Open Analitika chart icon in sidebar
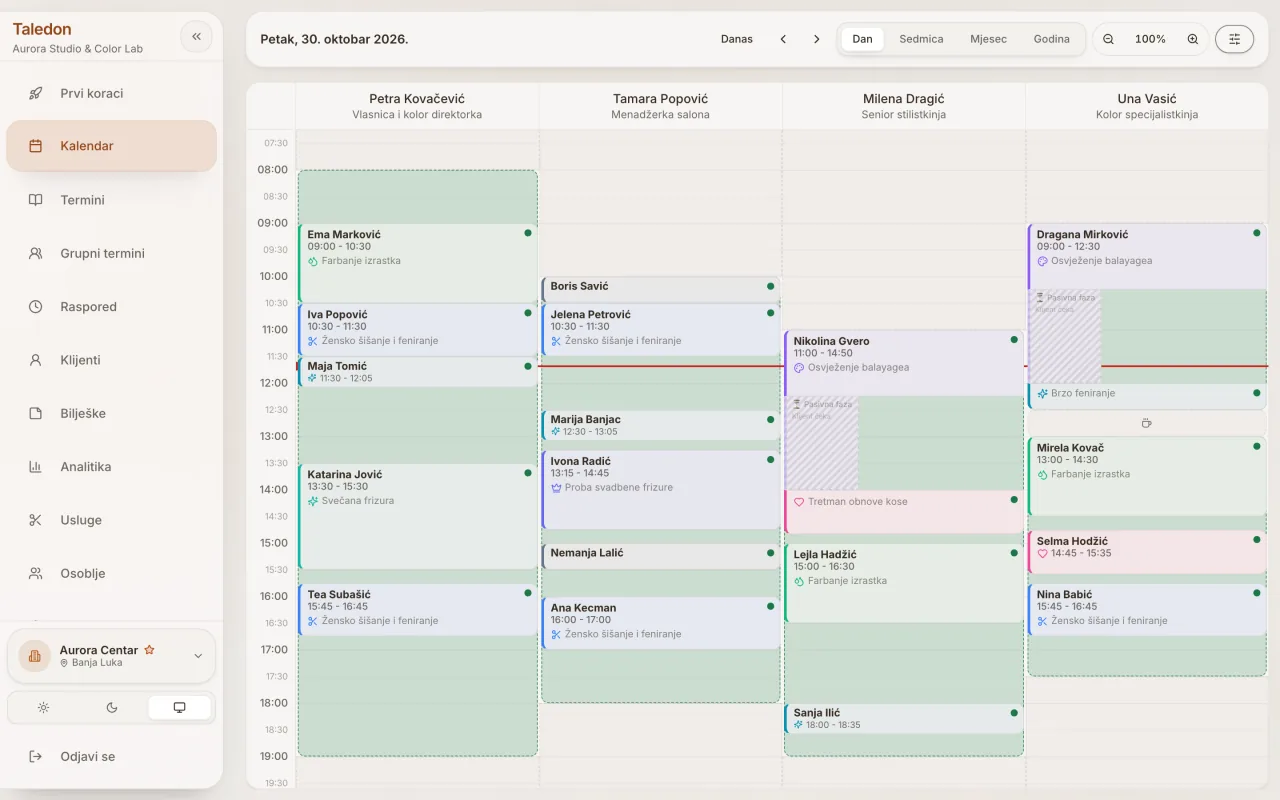The width and height of the screenshot is (1280, 800). [36, 467]
